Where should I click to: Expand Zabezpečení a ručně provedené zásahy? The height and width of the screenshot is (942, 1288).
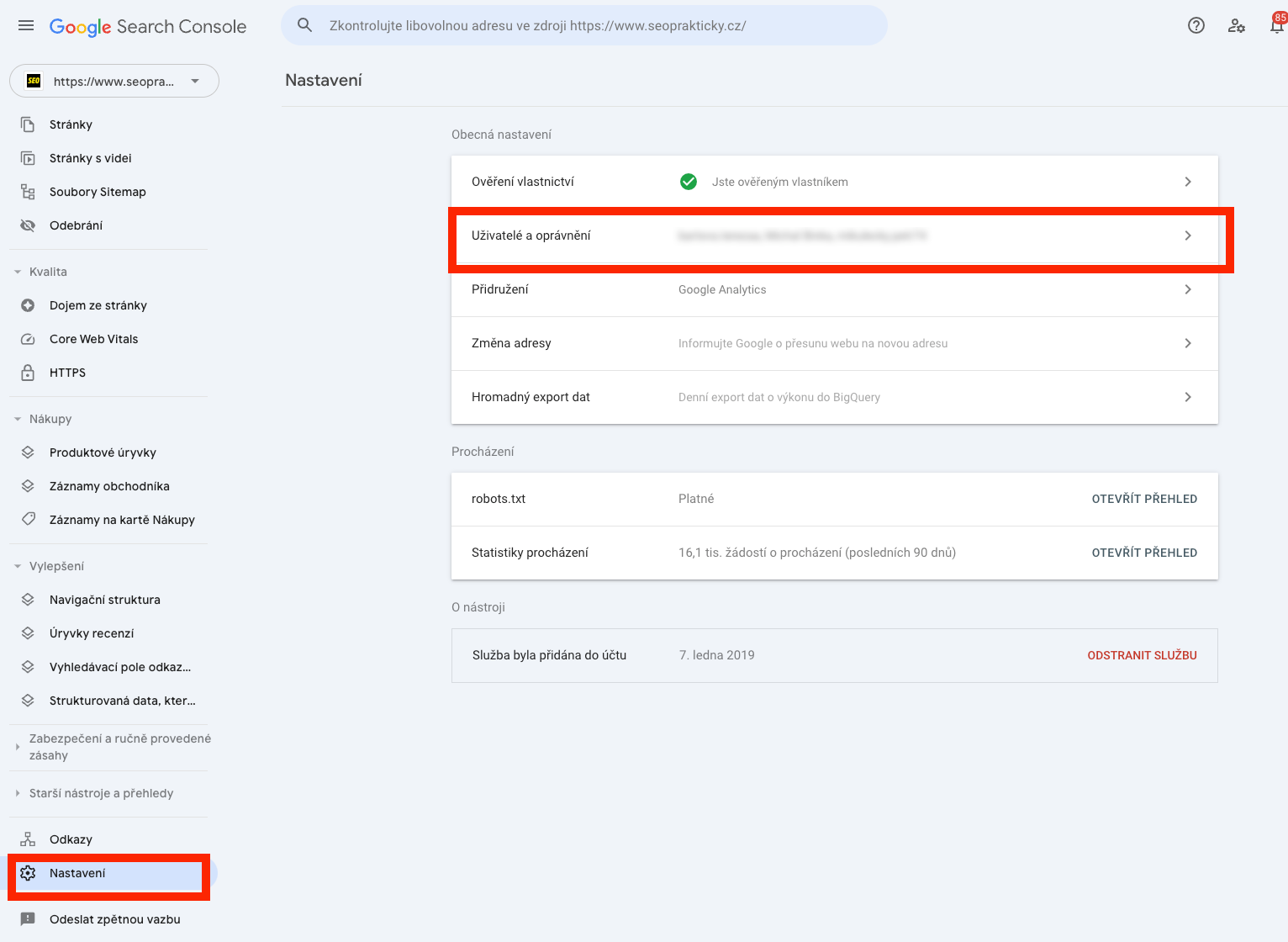point(18,747)
